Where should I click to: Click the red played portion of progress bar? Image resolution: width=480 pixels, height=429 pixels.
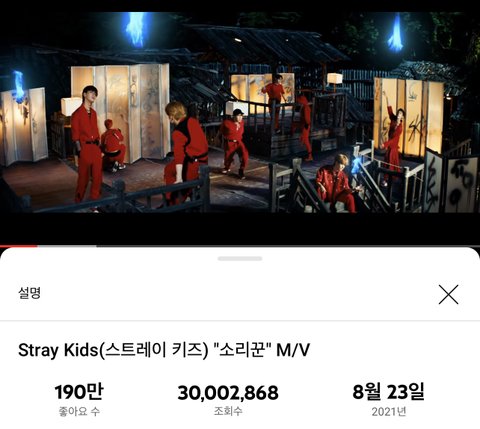click(19, 246)
